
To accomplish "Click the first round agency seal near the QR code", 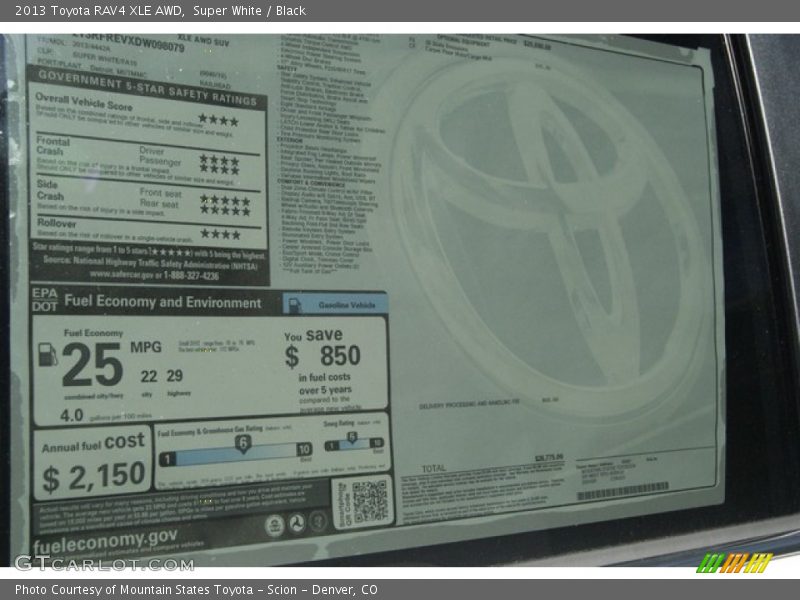I will 274,526.
